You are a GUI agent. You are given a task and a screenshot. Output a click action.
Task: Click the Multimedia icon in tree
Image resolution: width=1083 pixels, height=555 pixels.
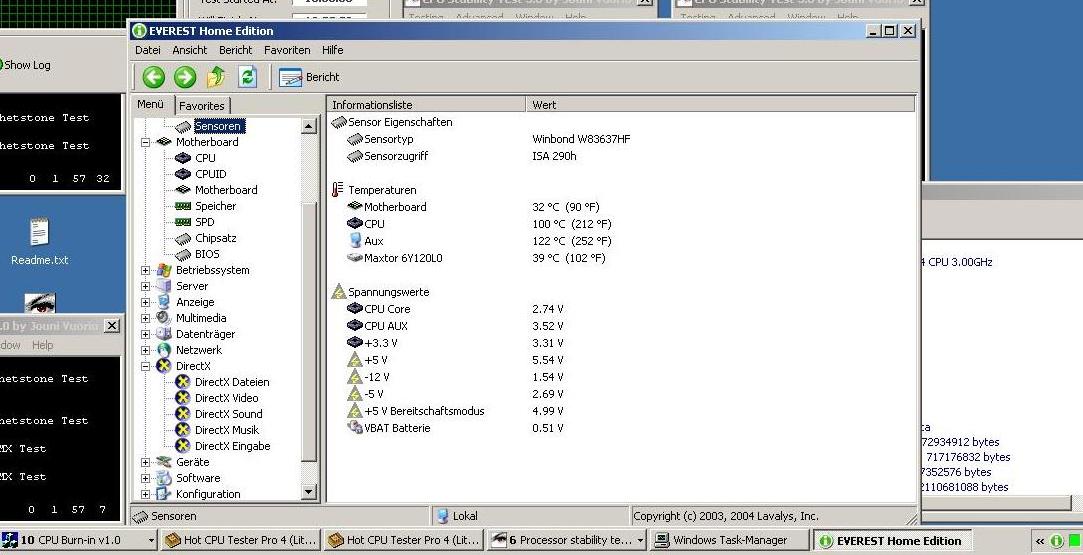coord(164,318)
